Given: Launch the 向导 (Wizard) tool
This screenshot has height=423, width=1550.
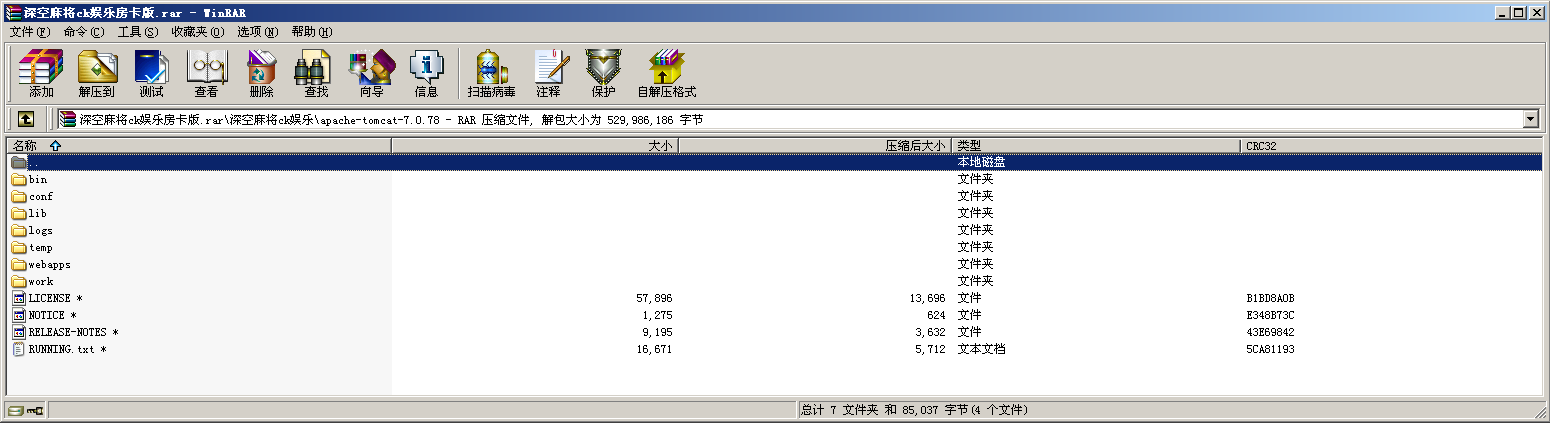Looking at the screenshot, I should [371, 74].
